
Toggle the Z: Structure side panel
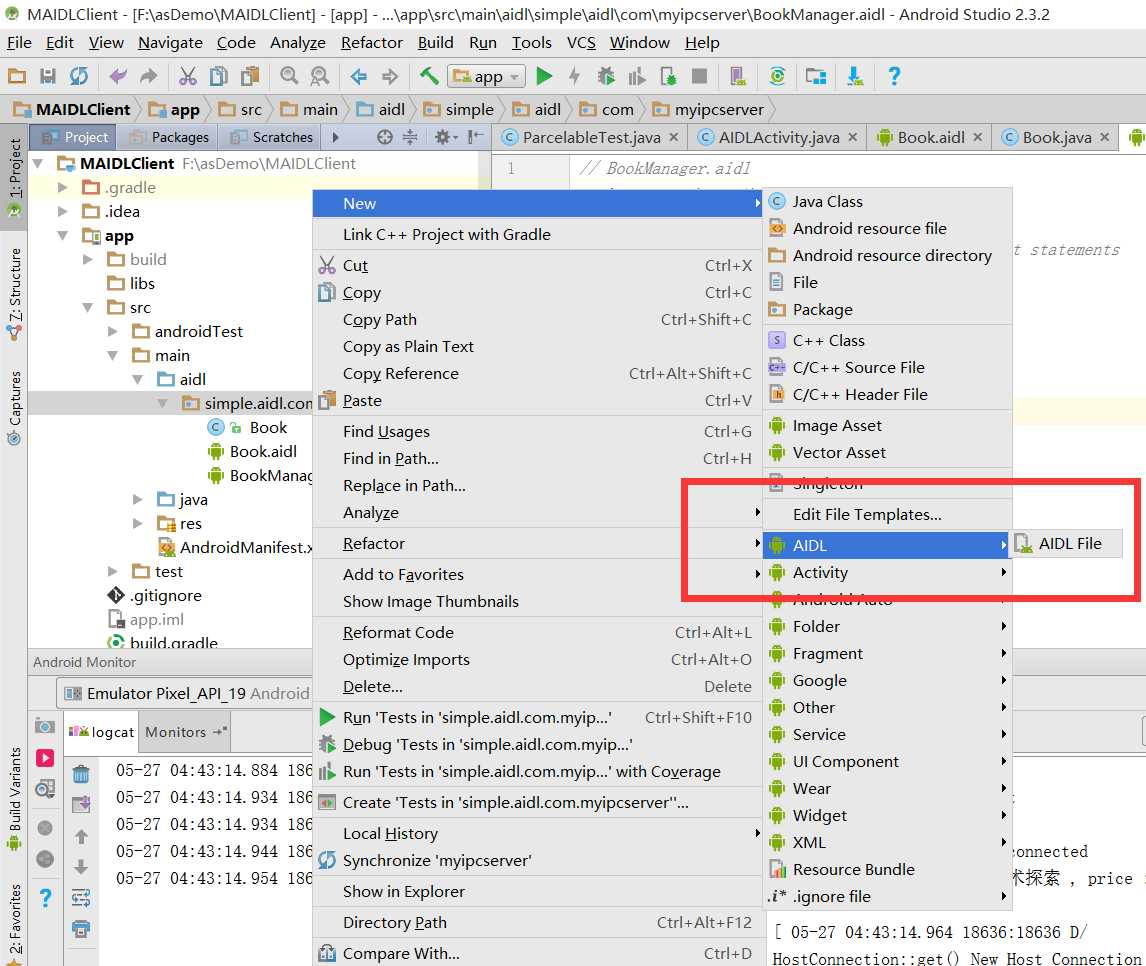14,293
